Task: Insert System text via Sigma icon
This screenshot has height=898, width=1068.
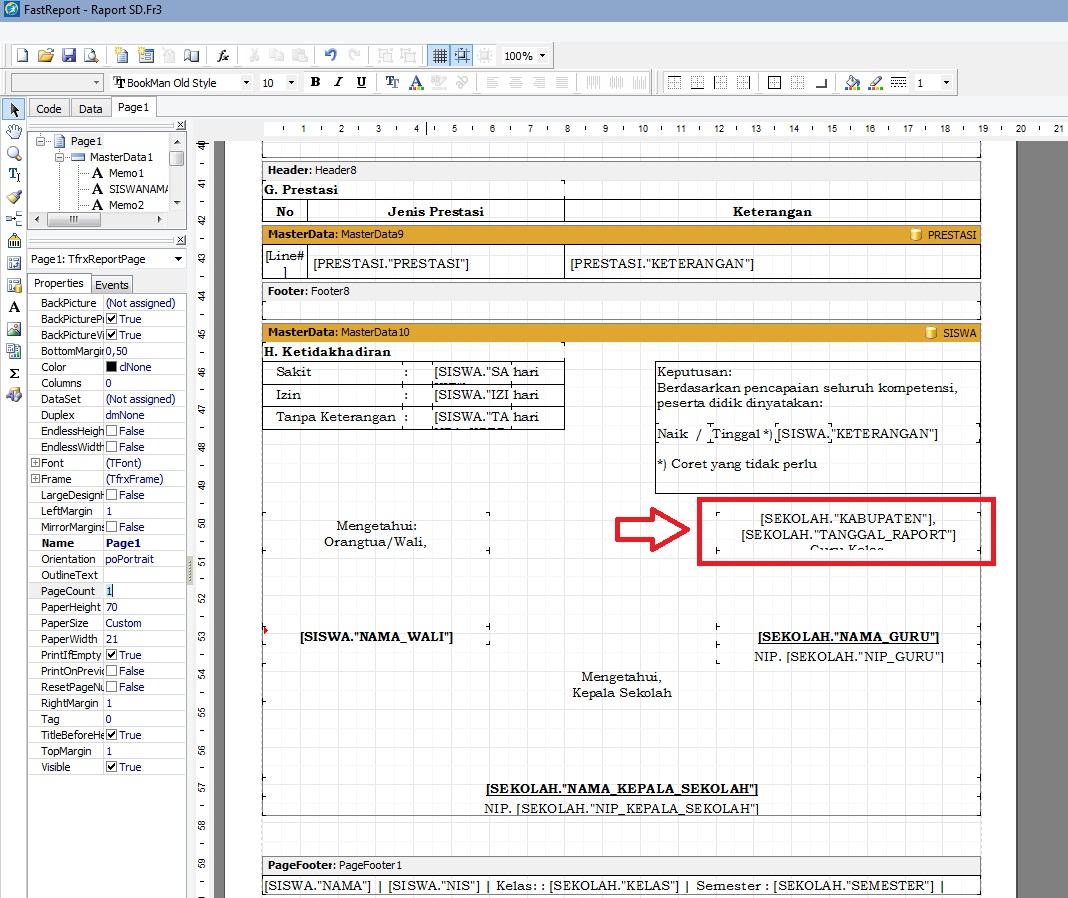Action: point(14,372)
